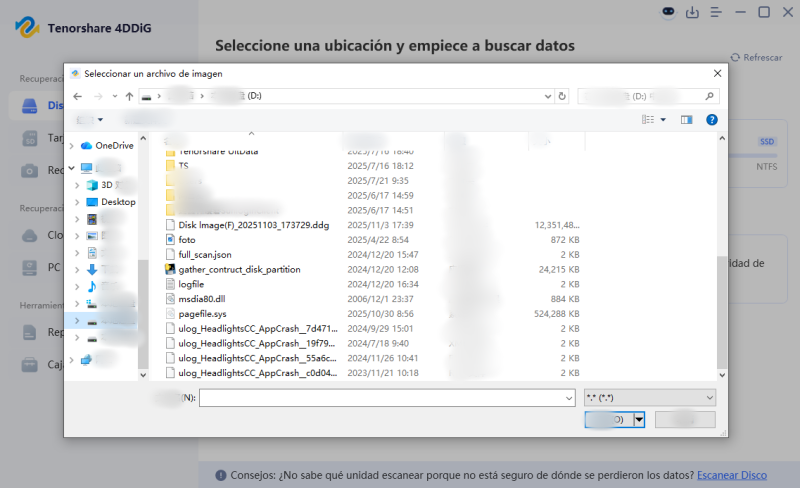Open recent locations dropdown arrow

[115, 96]
